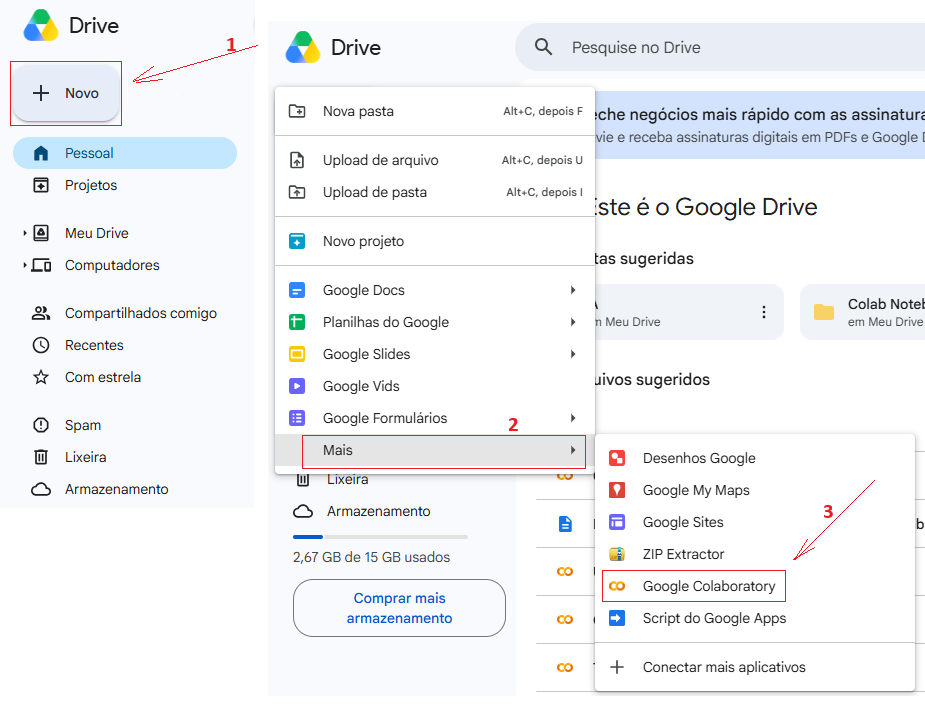Click Armazenamento cloud icon in left sidebar
The height and width of the screenshot is (719, 925).
point(41,489)
